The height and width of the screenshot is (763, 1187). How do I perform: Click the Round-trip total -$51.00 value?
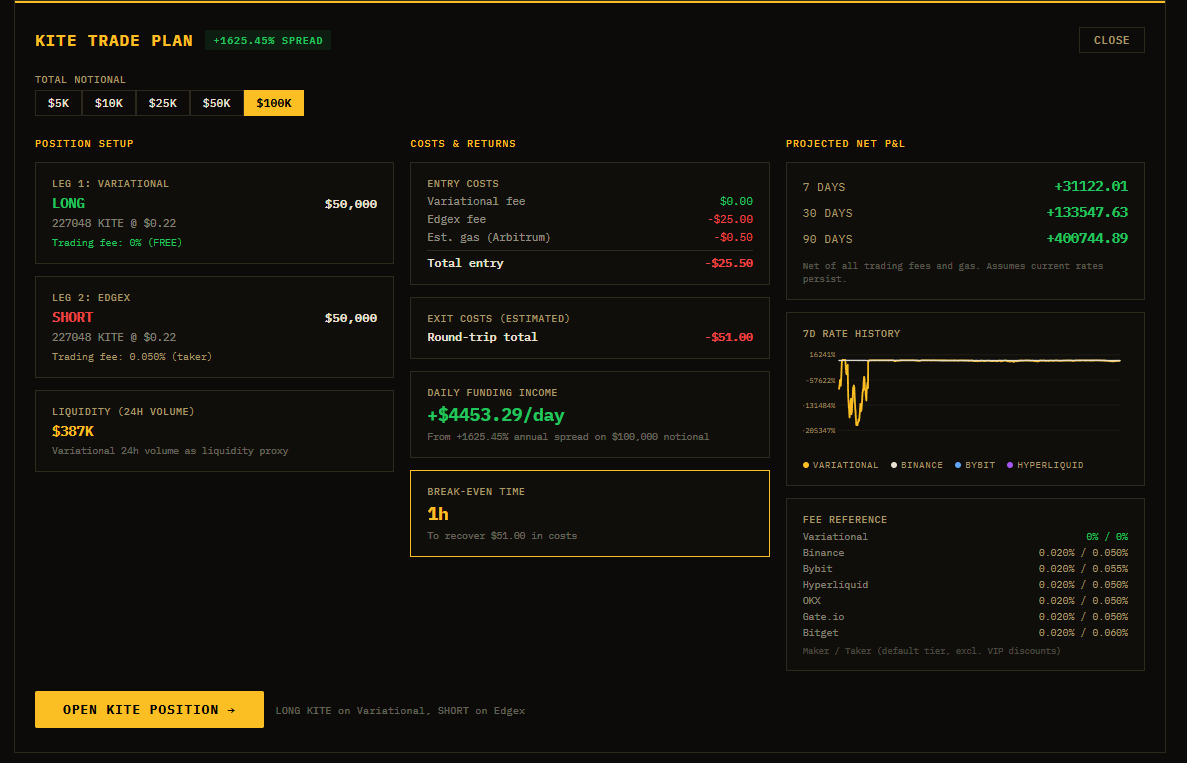(729, 338)
